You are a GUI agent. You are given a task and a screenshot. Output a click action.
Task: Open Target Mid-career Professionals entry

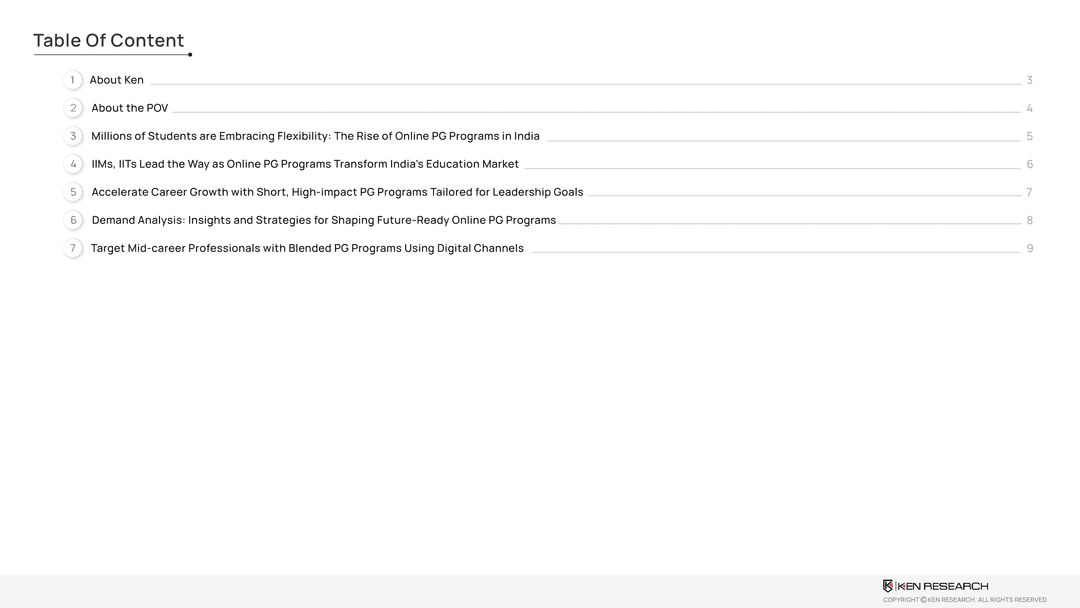[x=307, y=248]
